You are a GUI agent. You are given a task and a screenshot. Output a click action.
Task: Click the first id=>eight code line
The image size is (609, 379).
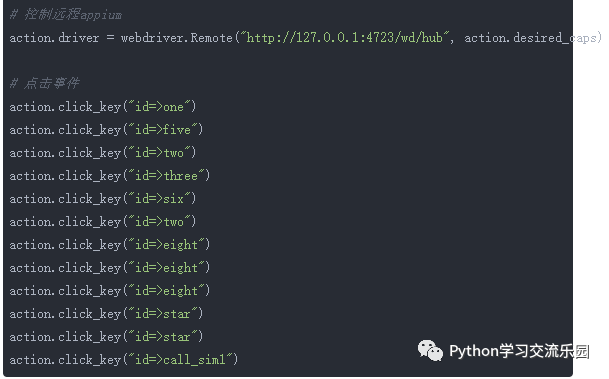tap(110, 245)
